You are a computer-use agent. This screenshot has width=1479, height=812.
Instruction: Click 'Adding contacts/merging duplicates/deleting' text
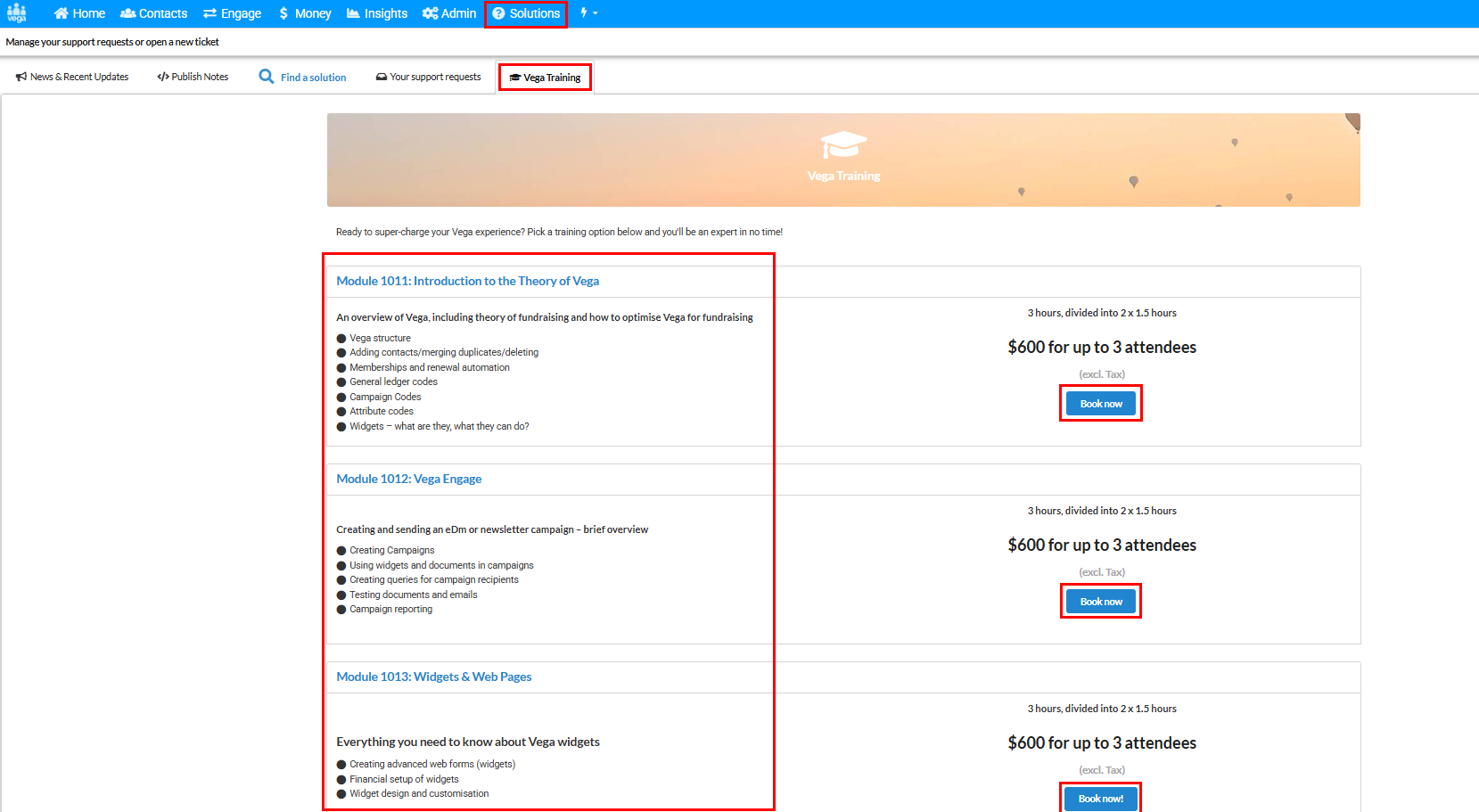[x=444, y=352]
